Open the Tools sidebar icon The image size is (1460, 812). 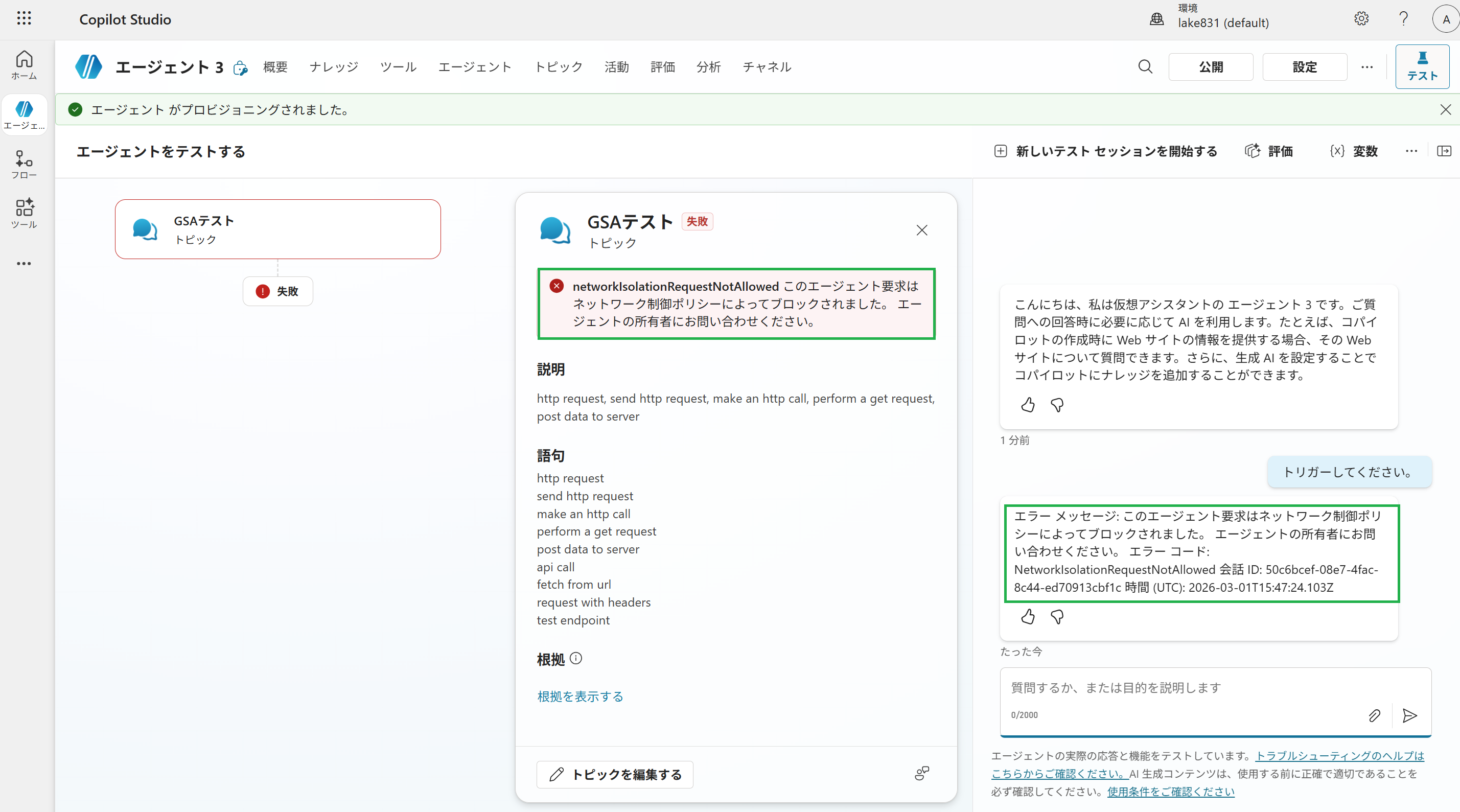(x=24, y=214)
